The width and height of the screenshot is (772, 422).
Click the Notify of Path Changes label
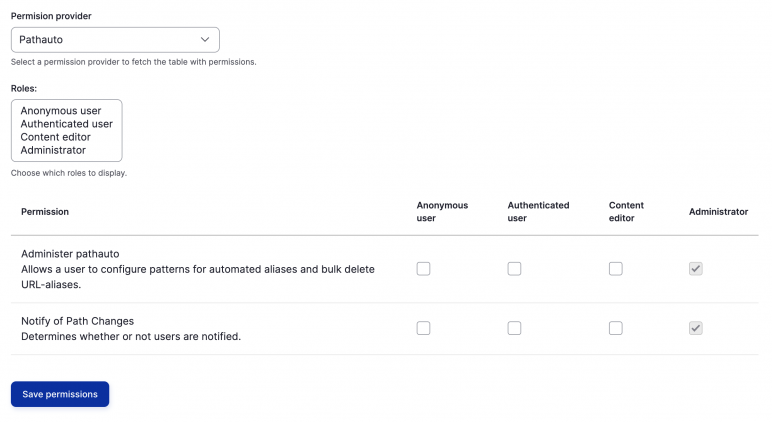tap(77, 321)
